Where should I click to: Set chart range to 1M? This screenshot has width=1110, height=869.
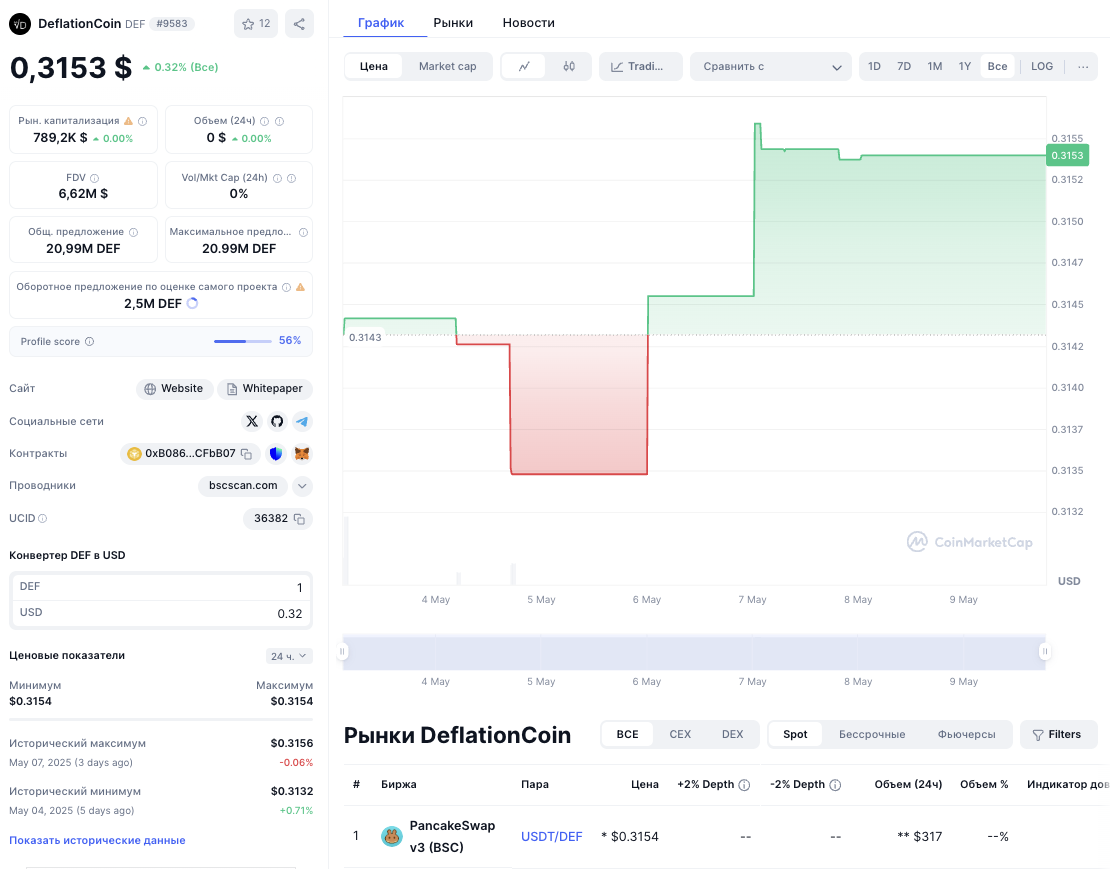point(934,67)
